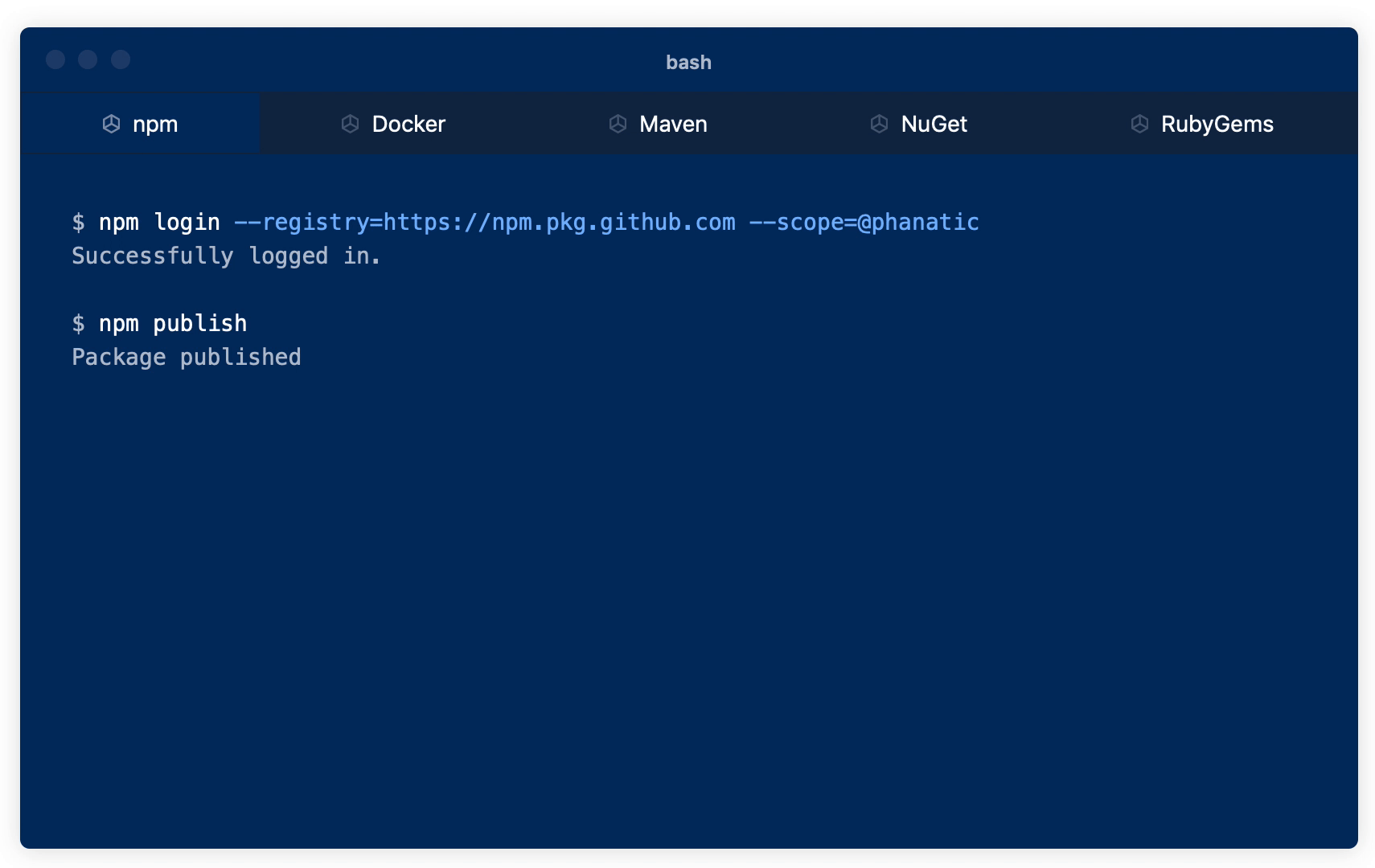Click 'Successfully logged in.' output line
The height and width of the screenshot is (868, 1375).
pos(226,256)
